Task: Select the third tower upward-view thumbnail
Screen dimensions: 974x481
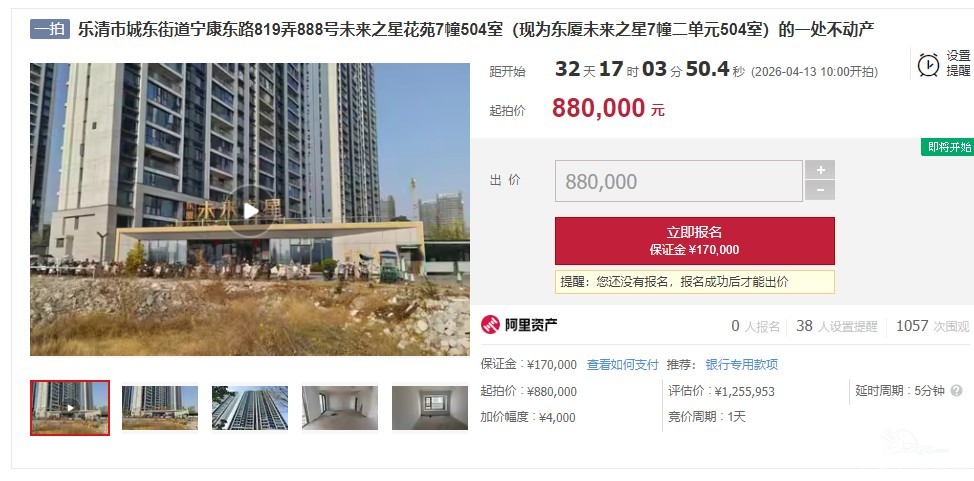Action: [x=250, y=408]
